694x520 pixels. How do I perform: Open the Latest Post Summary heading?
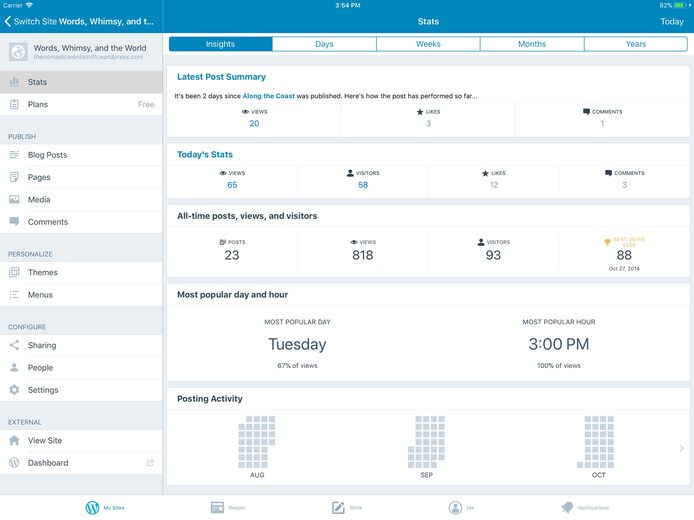[x=221, y=77]
